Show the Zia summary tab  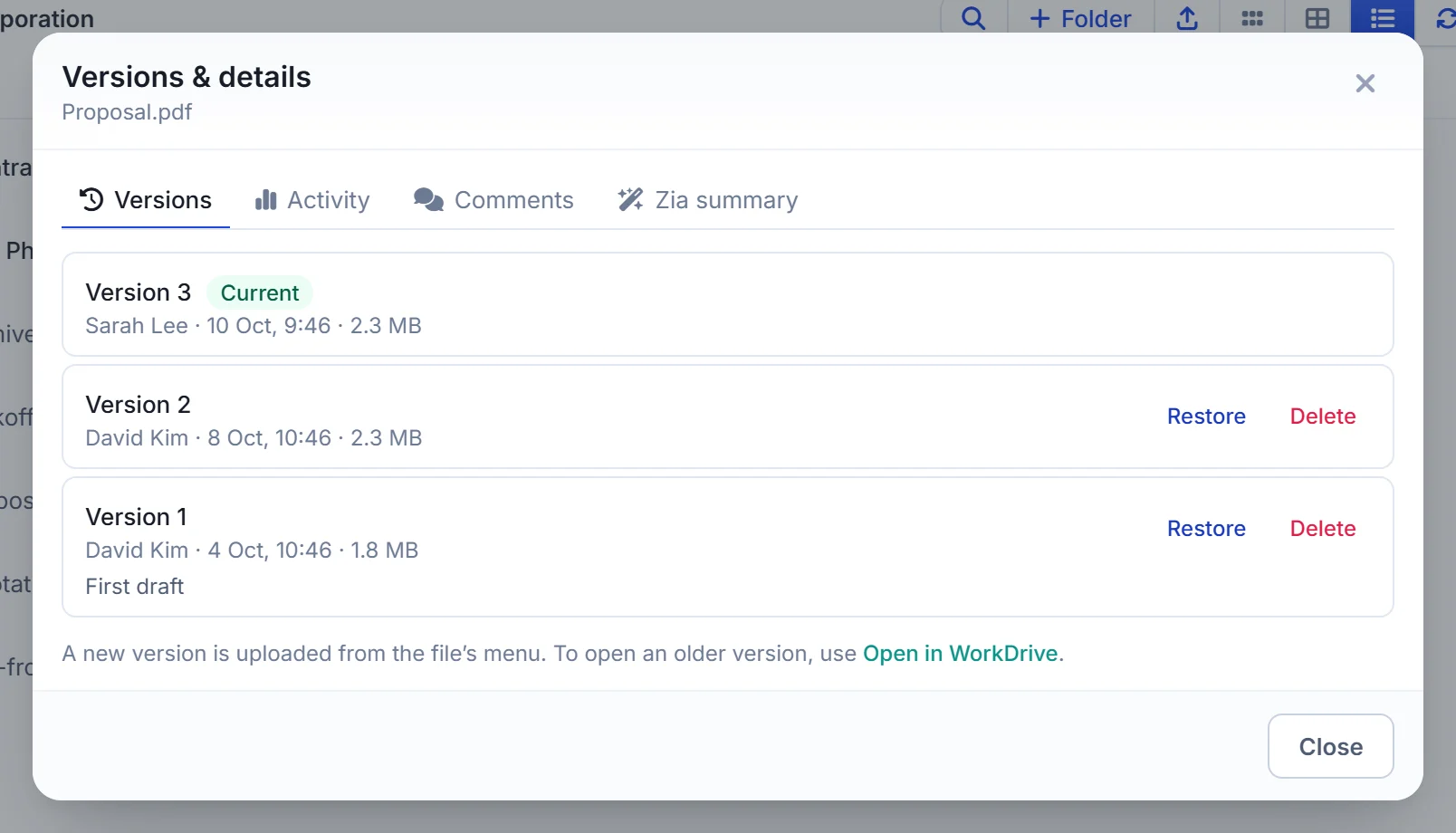pos(707,200)
